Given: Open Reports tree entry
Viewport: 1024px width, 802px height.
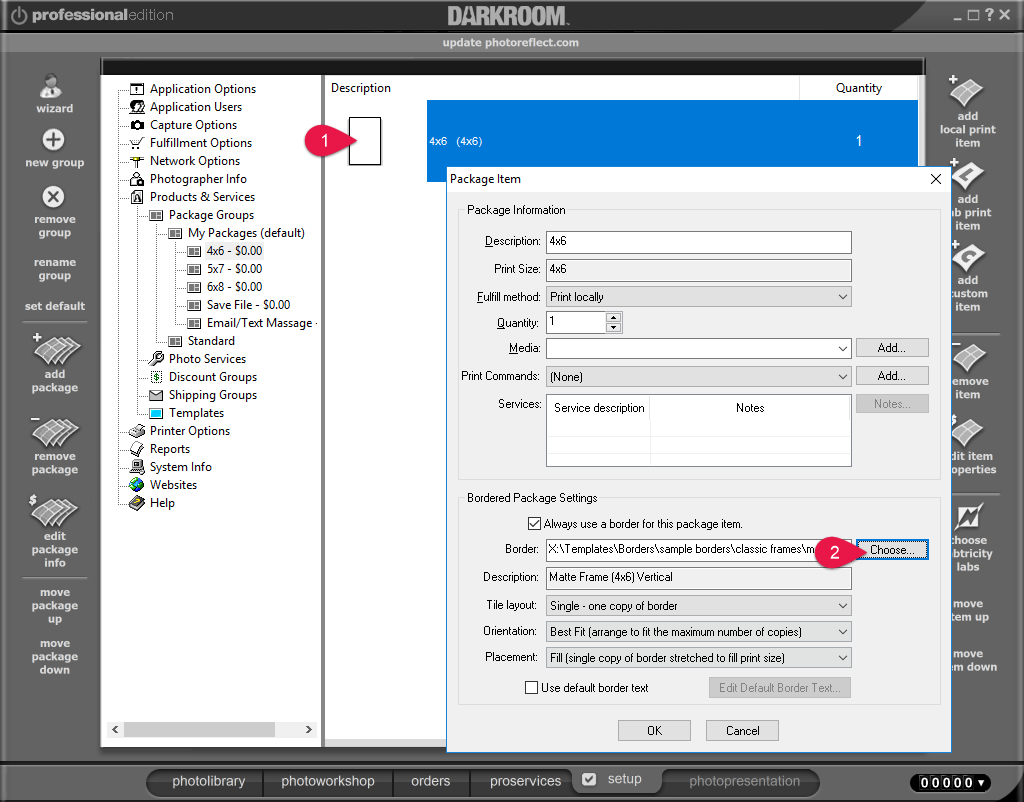Looking at the screenshot, I should [170, 449].
